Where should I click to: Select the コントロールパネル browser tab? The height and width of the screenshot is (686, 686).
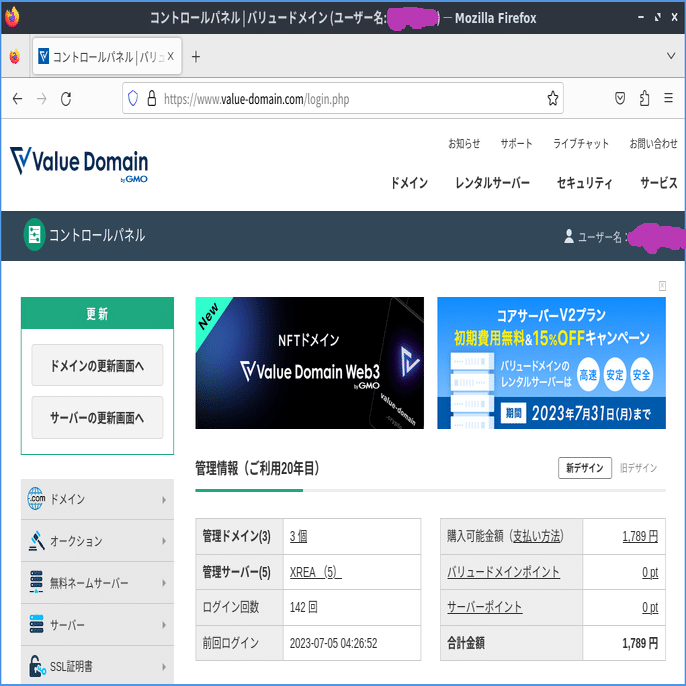coord(107,56)
